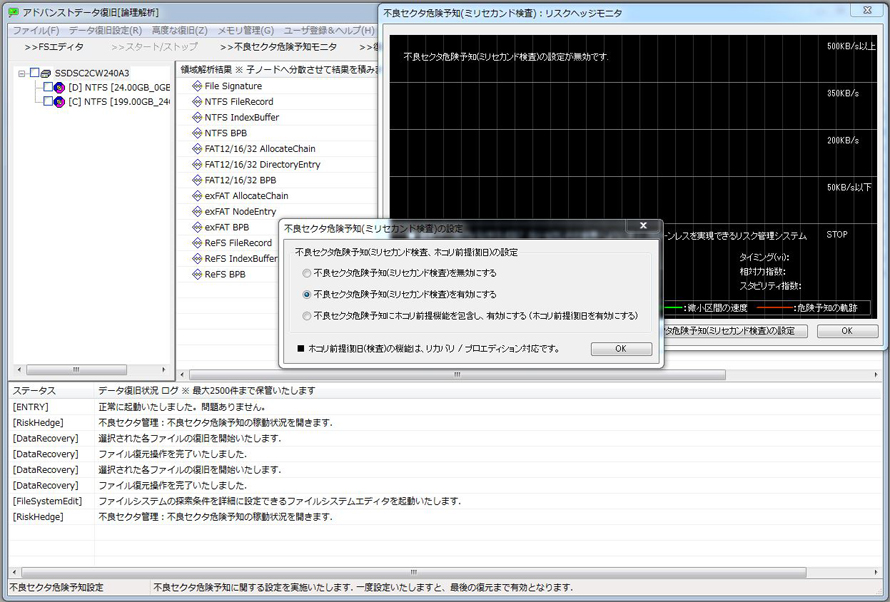Click the [C] NTFS partition icon
Image resolution: width=890 pixels, height=602 pixels.
(x=60, y=102)
